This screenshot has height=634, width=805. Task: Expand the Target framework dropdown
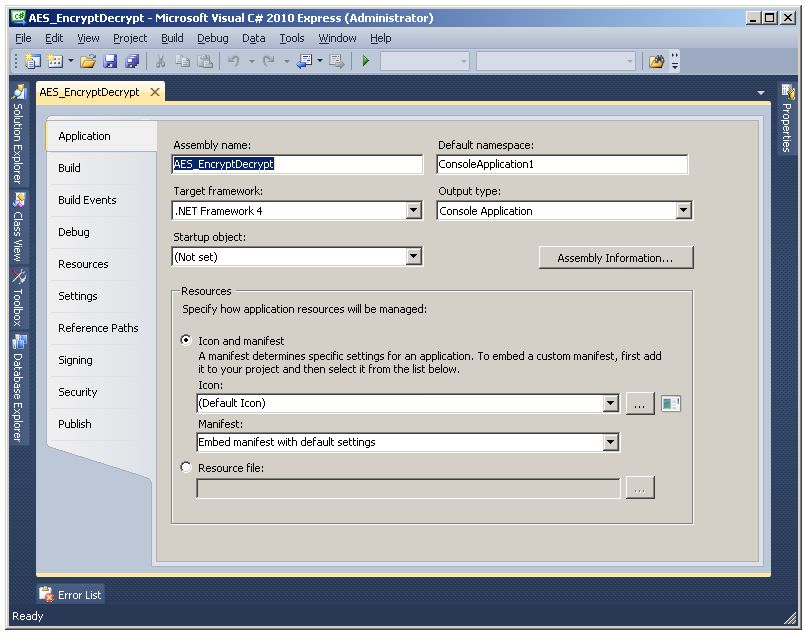(x=414, y=211)
